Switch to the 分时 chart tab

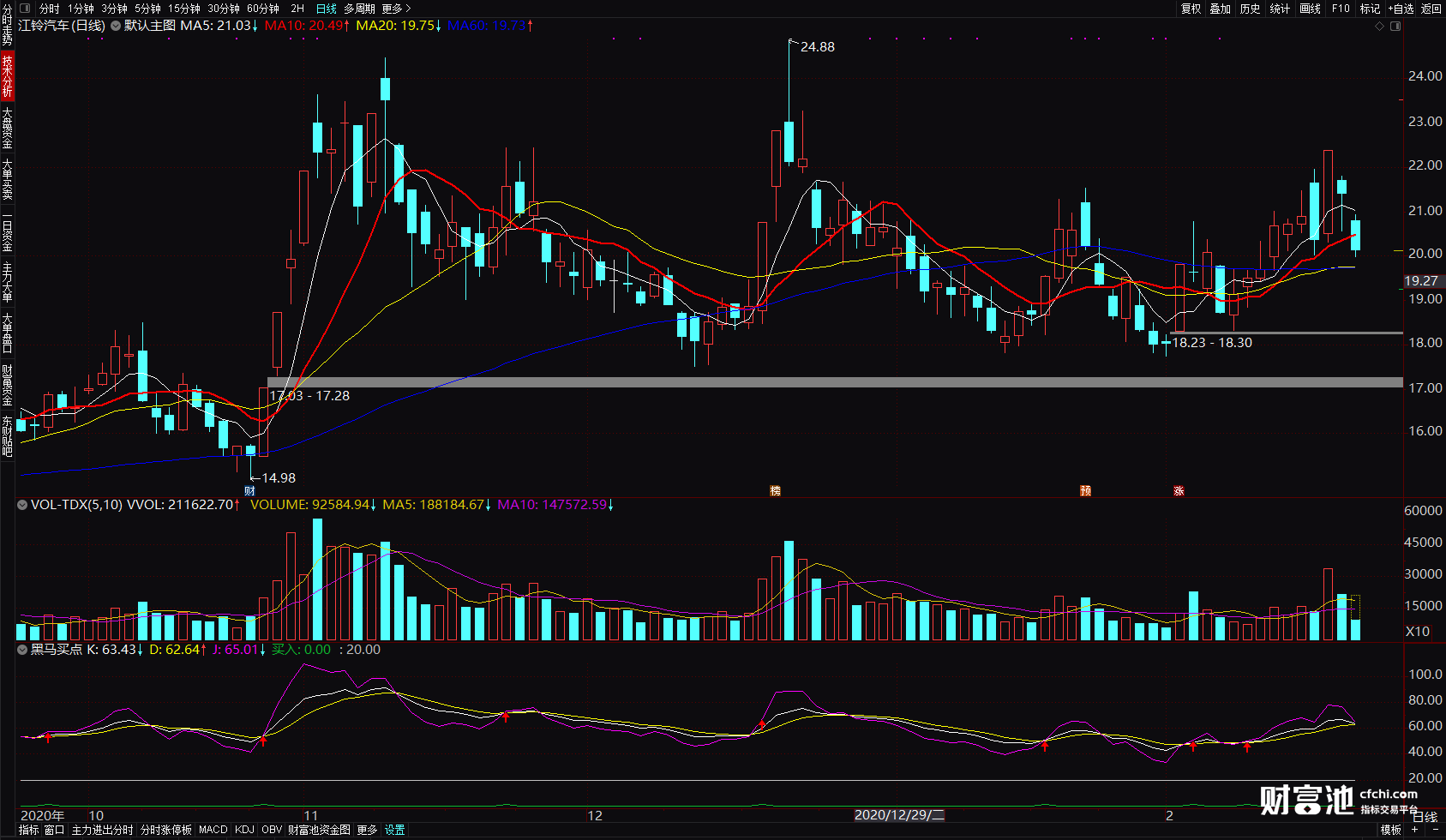pos(50,9)
